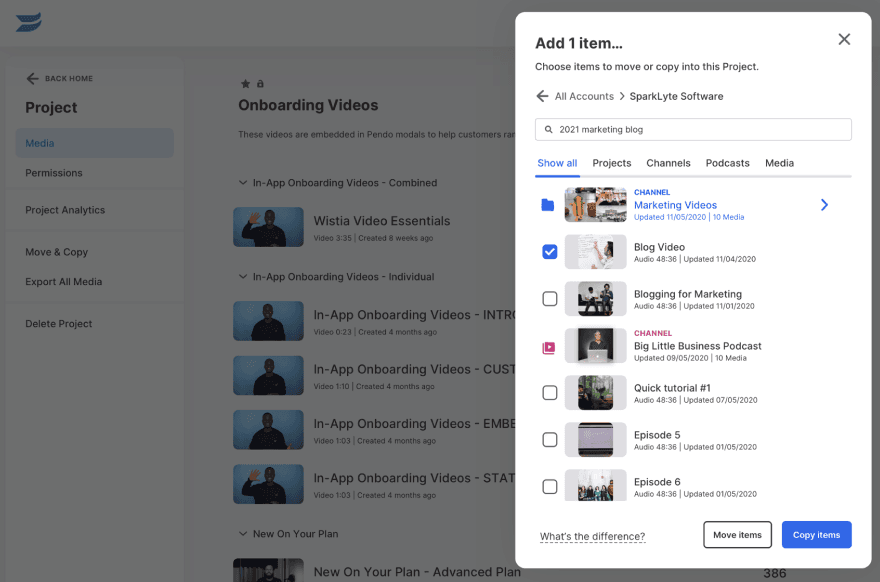
Task: Click the Quick tutorial #1 thumbnail
Action: [595, 392]
